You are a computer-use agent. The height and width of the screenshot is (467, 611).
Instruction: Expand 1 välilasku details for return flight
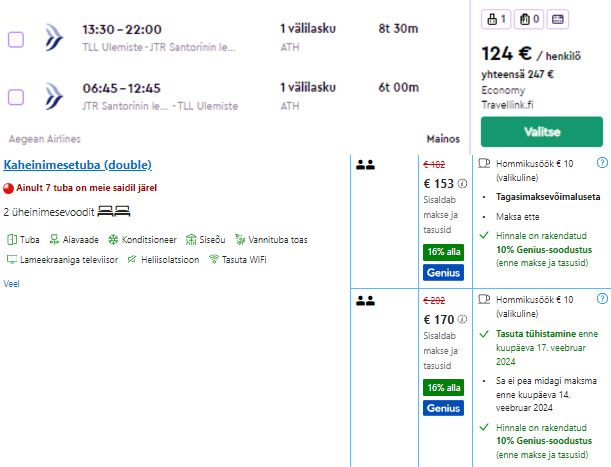[307, 87]
